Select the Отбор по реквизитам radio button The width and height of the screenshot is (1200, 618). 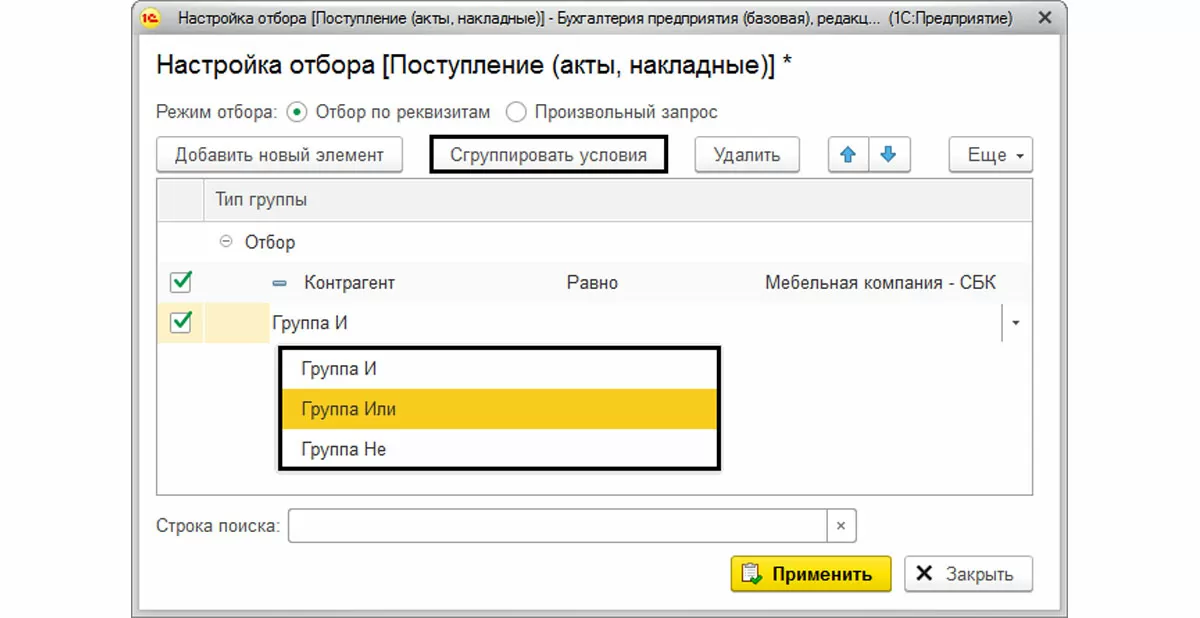click(x=296, y=112)
